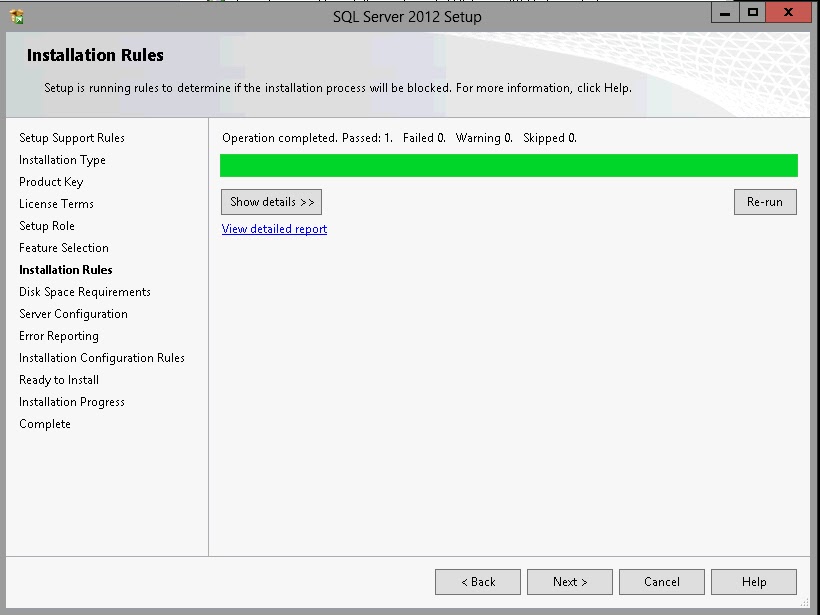Open Server Configuration in sidebar
The image size is (820, 615).
coord(71,313)
